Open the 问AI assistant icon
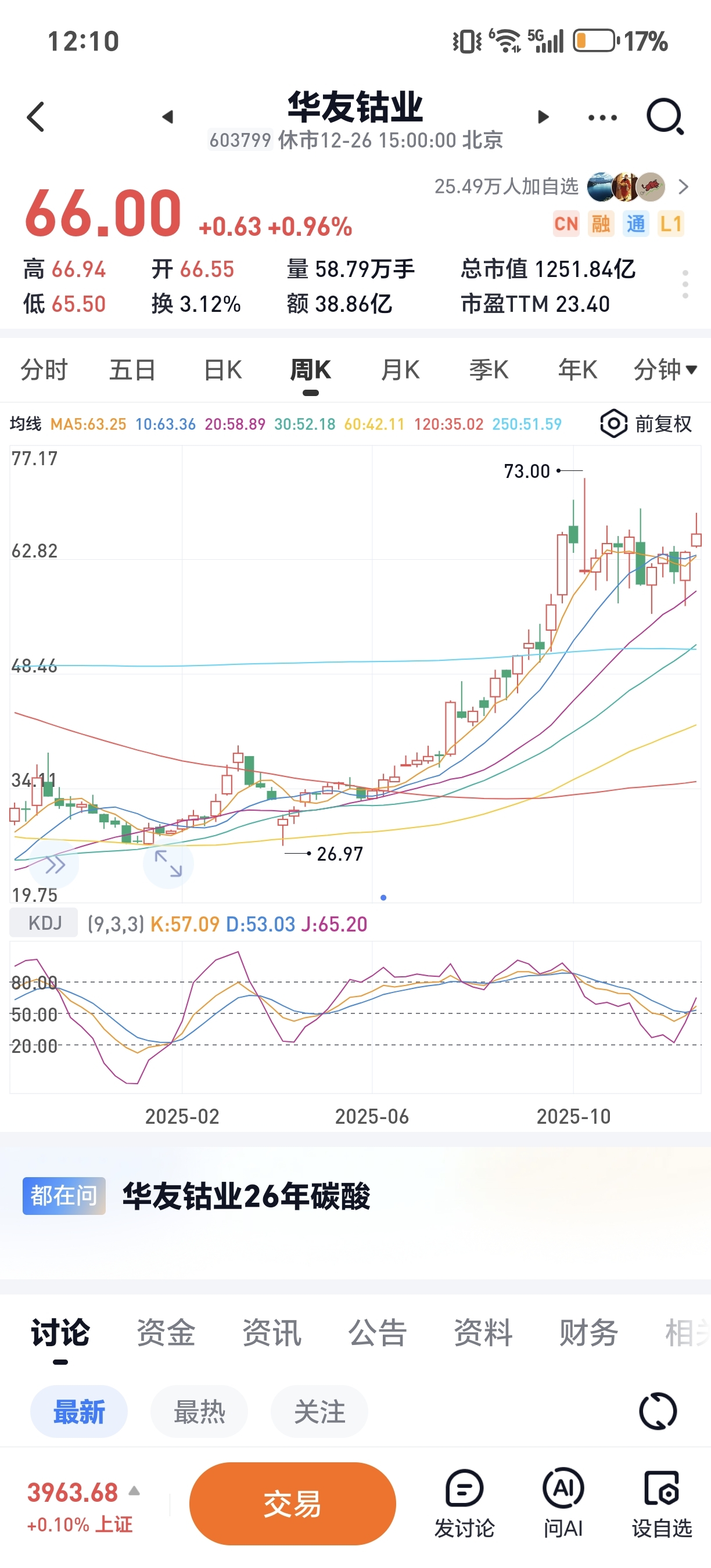Viewport: 711px width, 1568px height. [563, 1504]
